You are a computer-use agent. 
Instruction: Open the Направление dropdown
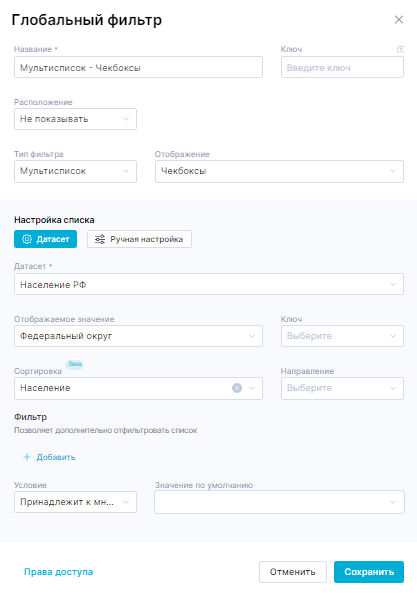coord(342,388)
